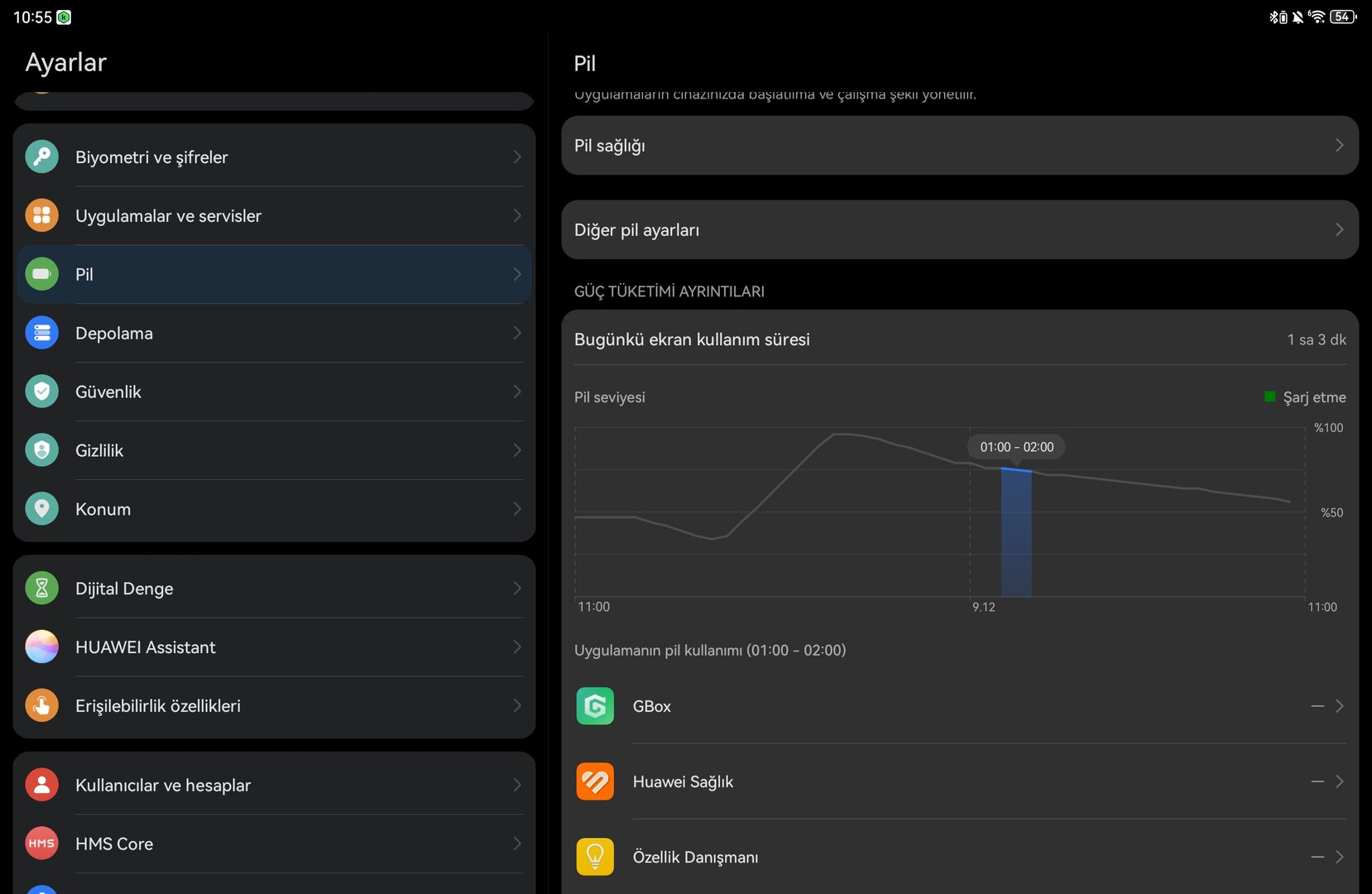Tap the "Pil seviyesi" chart label

tap(610, 397)
